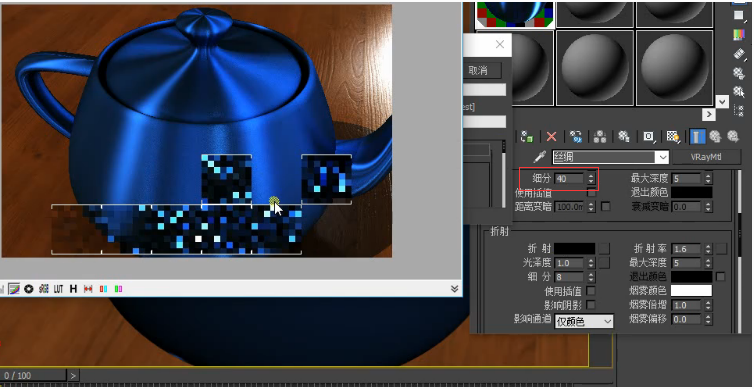Viewport: 754px width, 389px height.
Task: Assign material to selection icon
Action: (x=527, y=137)
